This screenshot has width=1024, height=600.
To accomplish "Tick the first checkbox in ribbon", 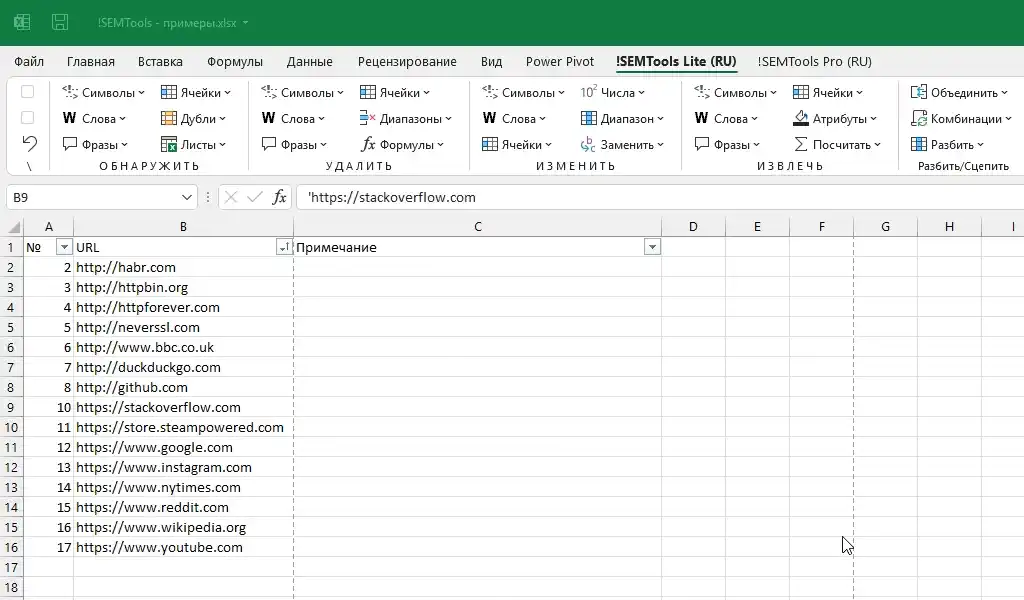I will 27,92.
